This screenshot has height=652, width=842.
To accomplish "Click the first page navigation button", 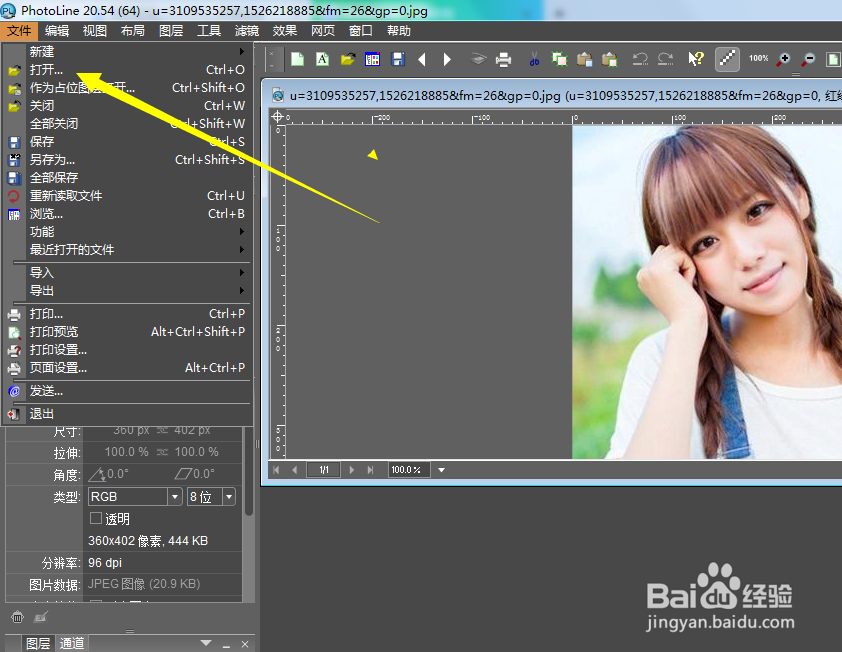I will click(x=276, y=470).
